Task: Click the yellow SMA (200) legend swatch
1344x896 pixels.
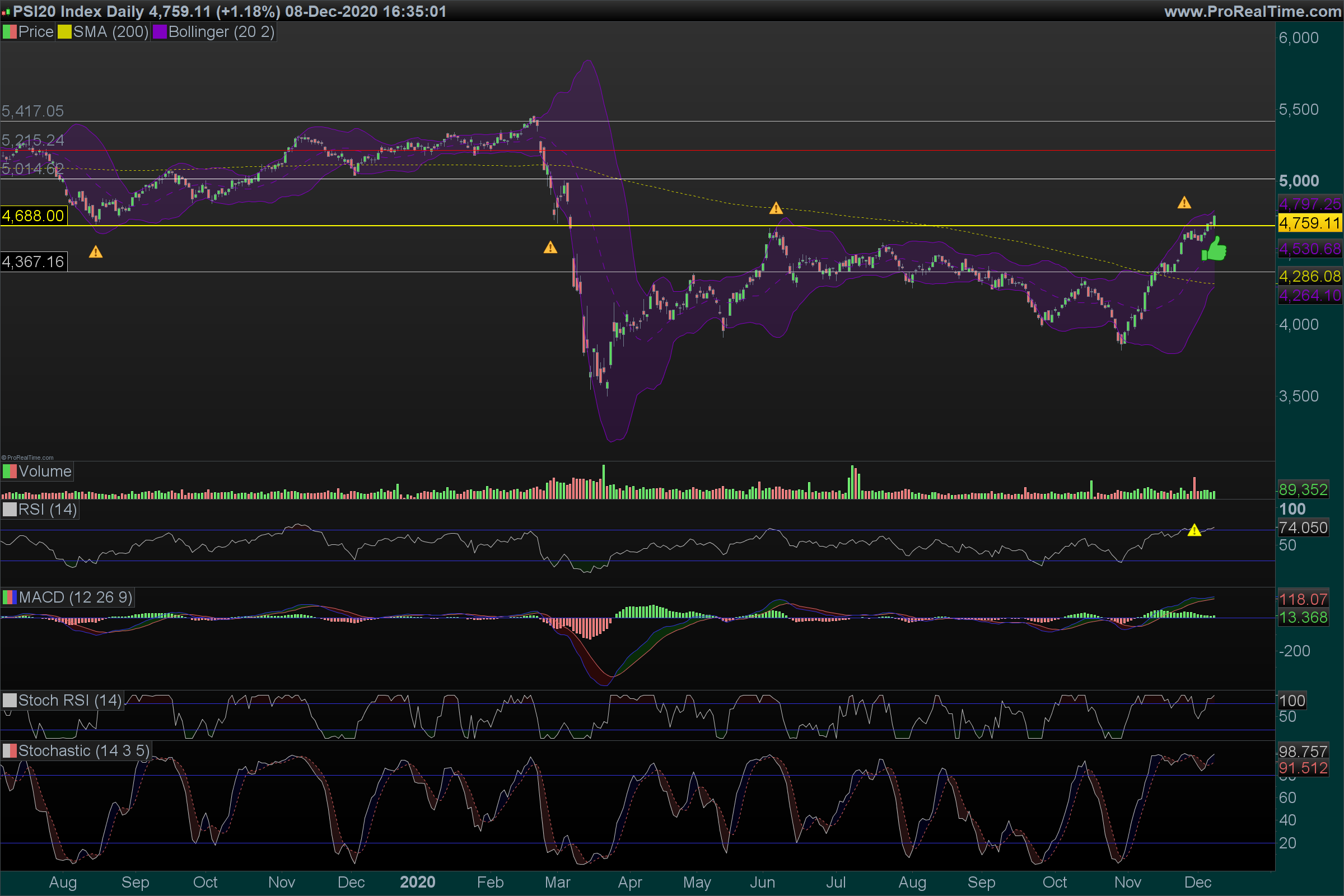Action: pos(64,32)
